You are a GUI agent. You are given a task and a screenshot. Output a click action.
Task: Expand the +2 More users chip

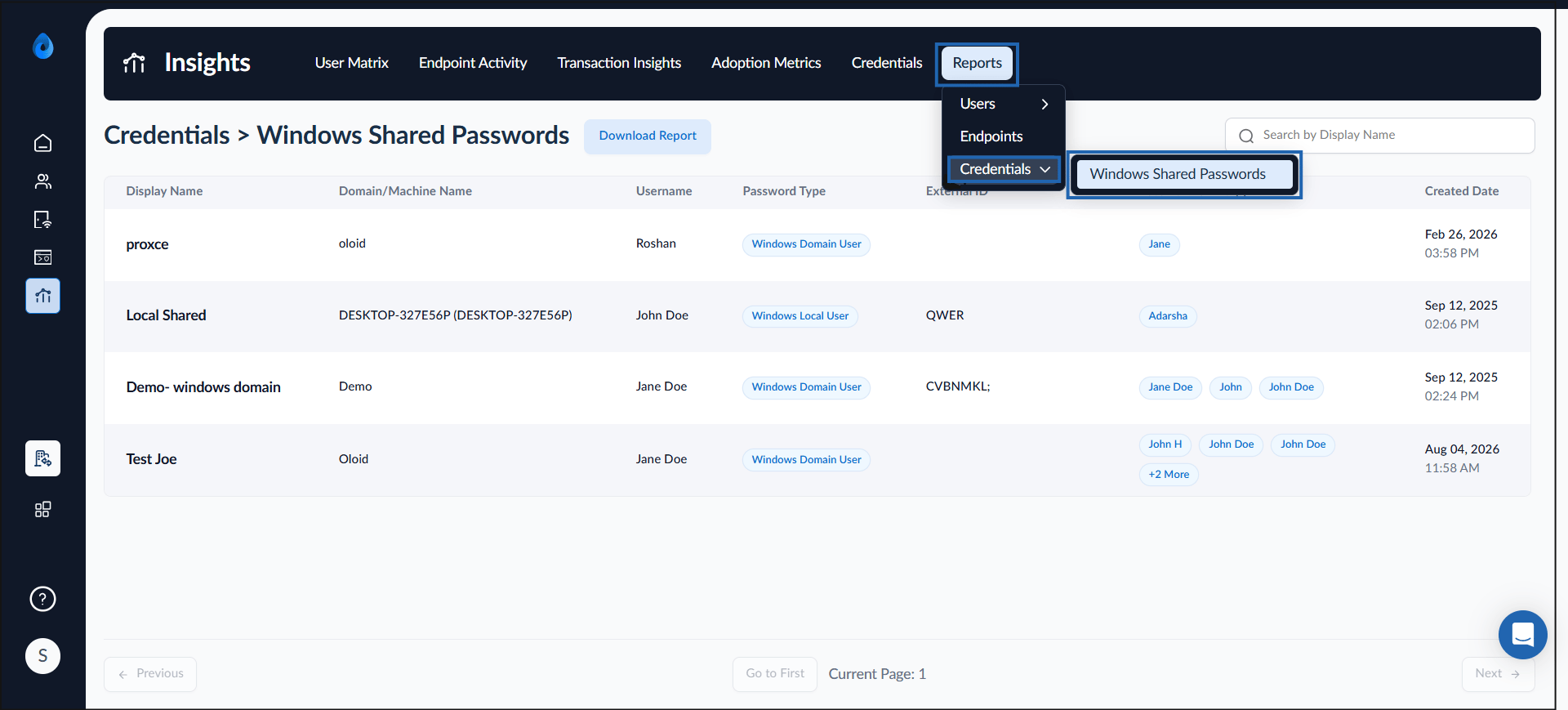click(1169, 475)
